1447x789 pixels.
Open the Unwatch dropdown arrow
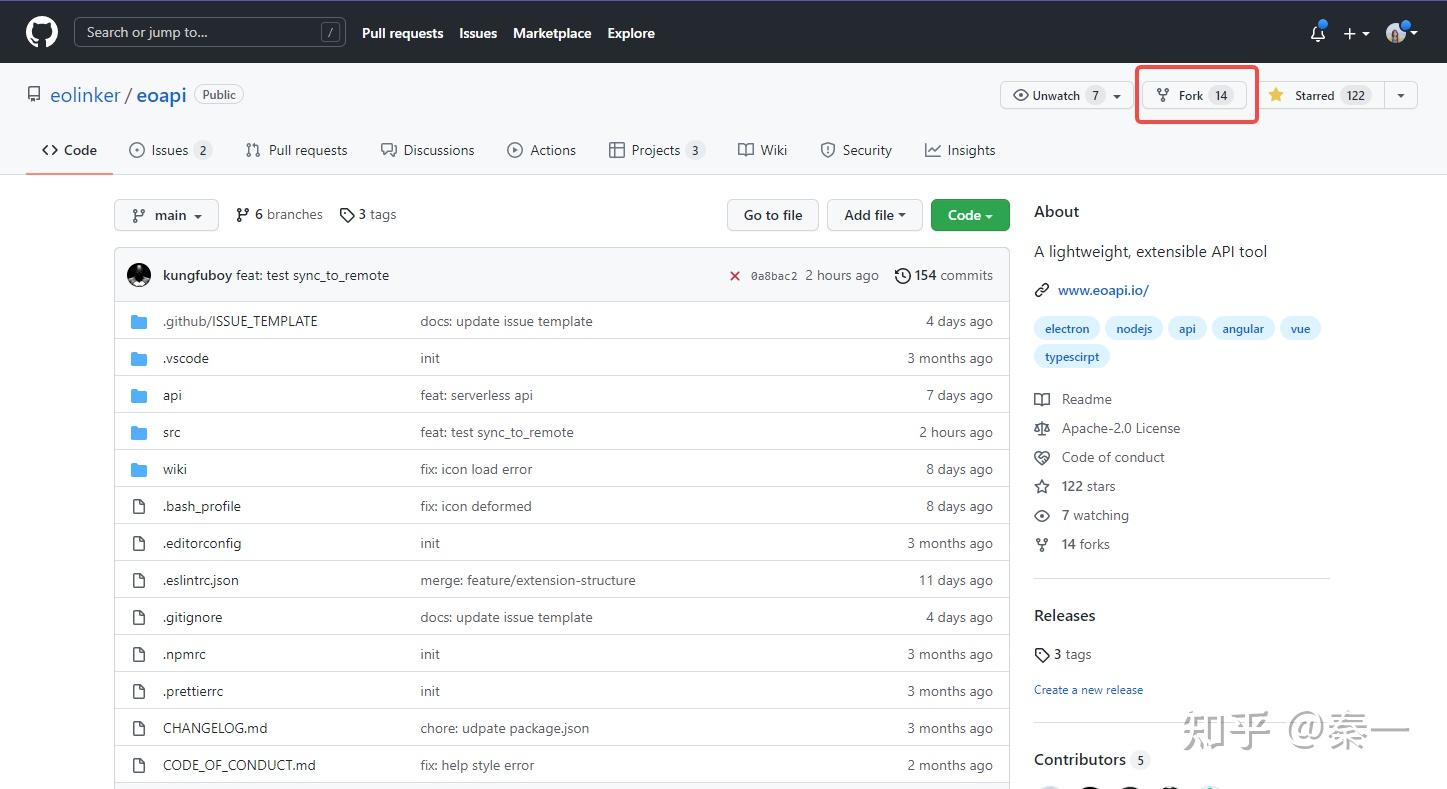[x=1118, y=95]
